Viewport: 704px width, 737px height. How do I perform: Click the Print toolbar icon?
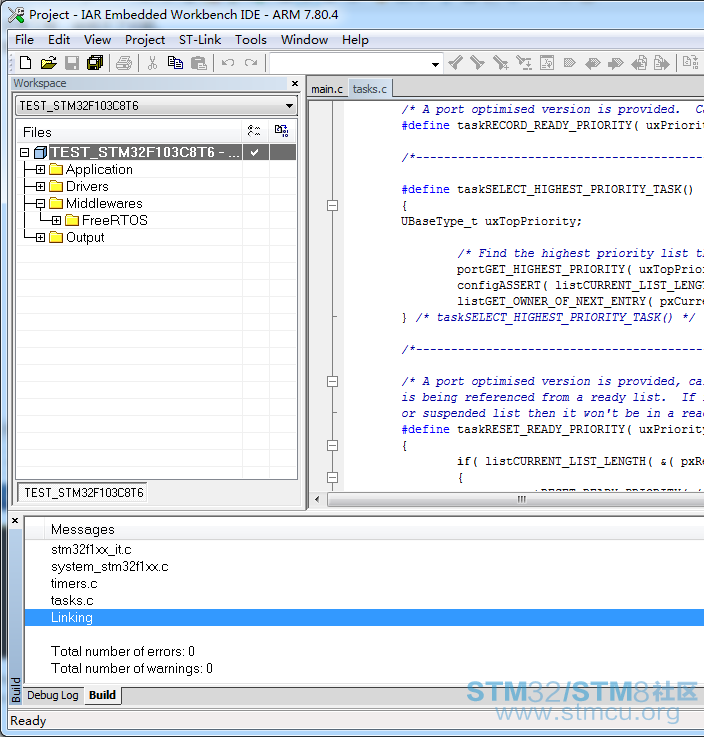pos(124,63)
